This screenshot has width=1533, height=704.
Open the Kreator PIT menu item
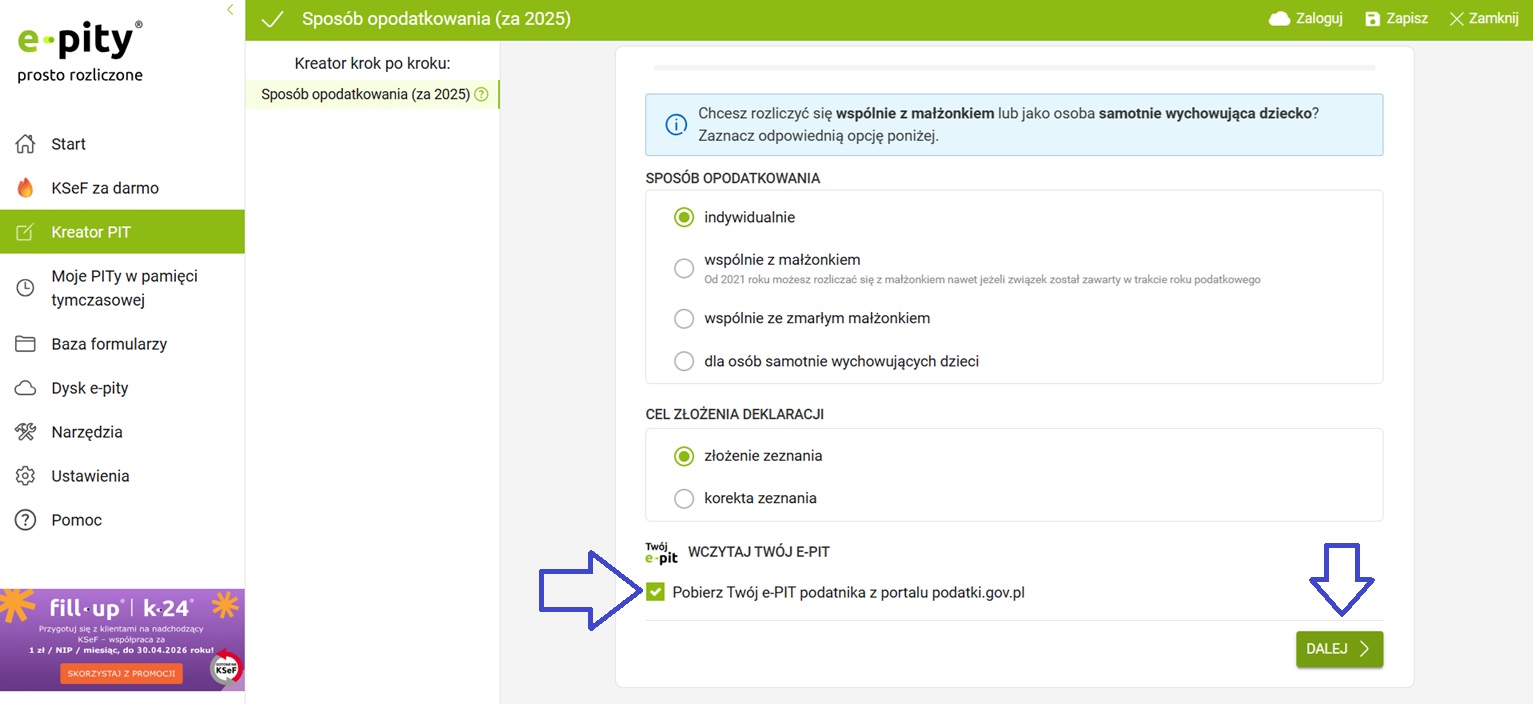pos(91,232)
